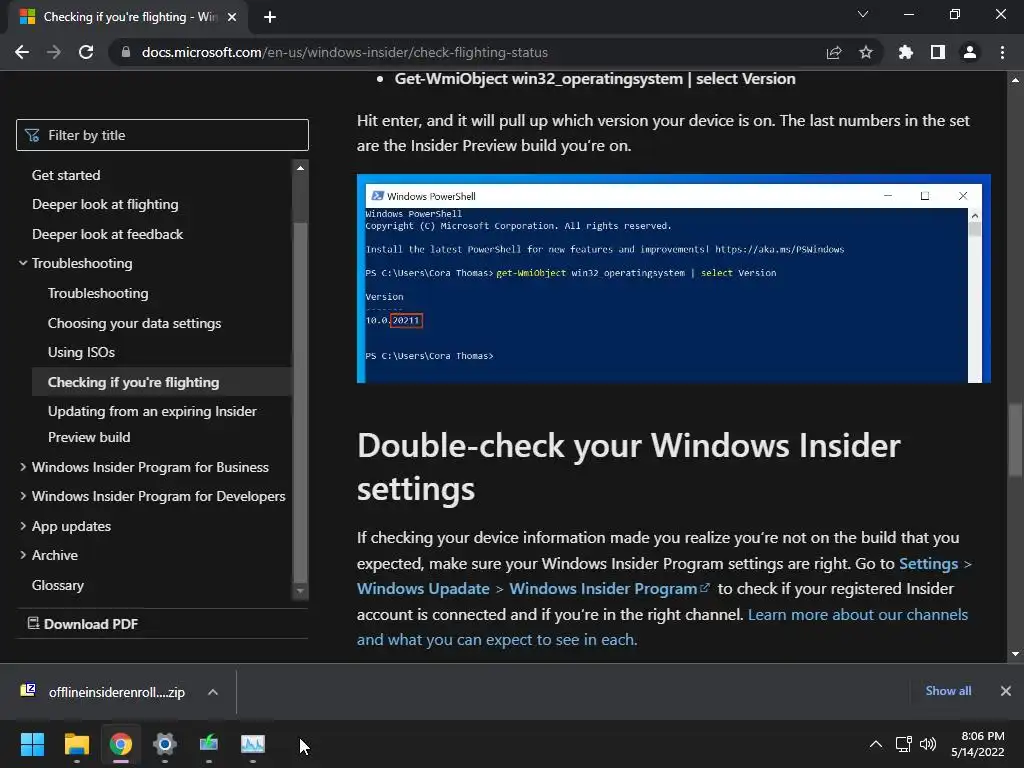The width and height of the screenshot is (1024, 768).
Task: Open Deeper look at flighting
Action: (105, 204)
